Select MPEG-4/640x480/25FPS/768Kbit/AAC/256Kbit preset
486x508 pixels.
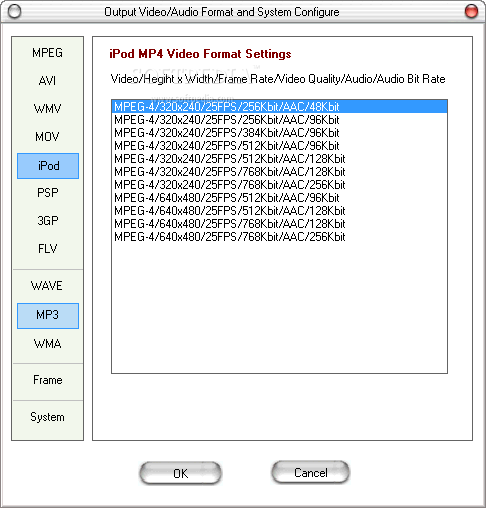pos(279,237)
